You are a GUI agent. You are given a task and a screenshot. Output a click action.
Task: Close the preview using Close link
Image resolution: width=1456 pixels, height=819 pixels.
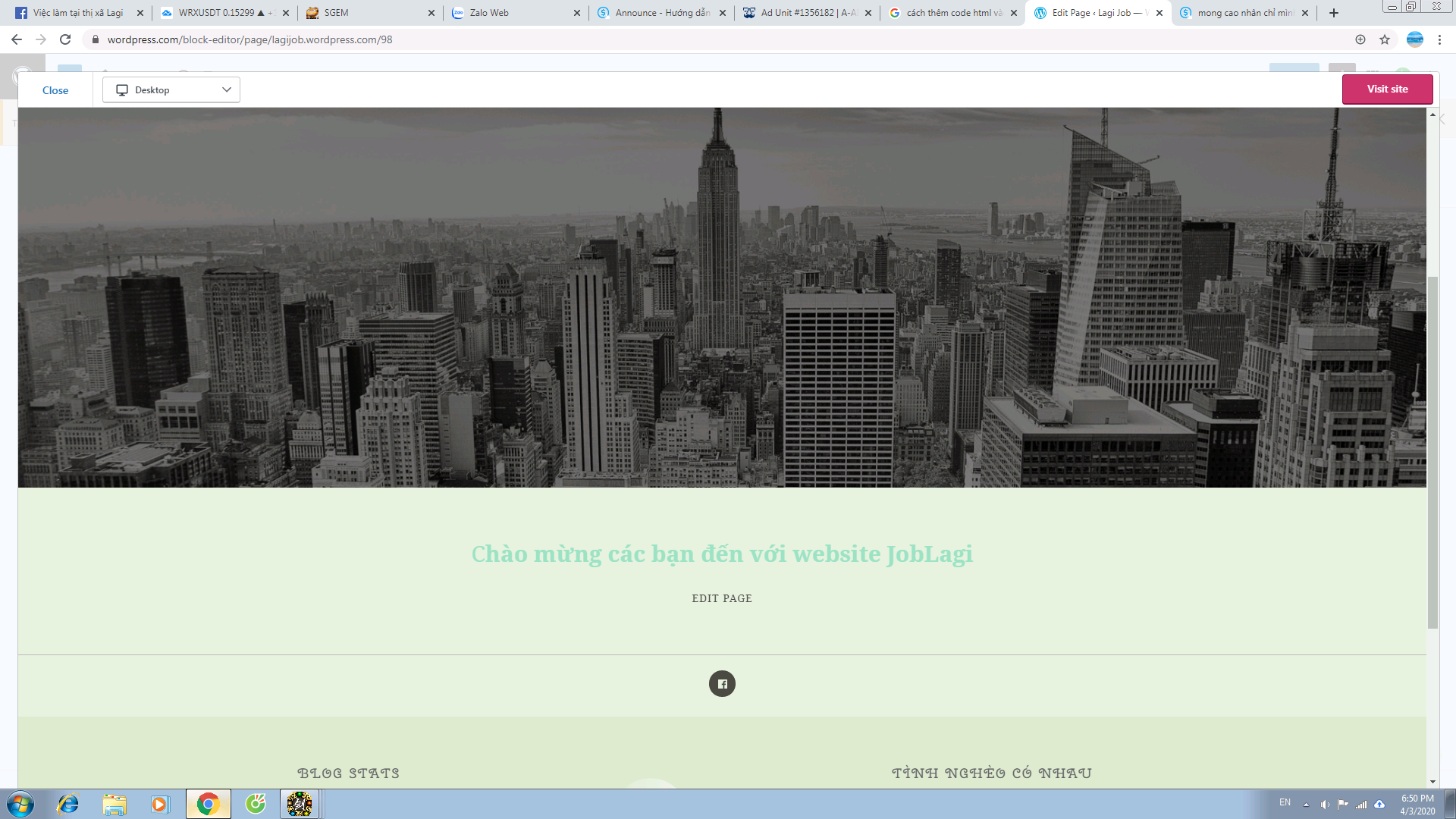(x=55, y=90)
